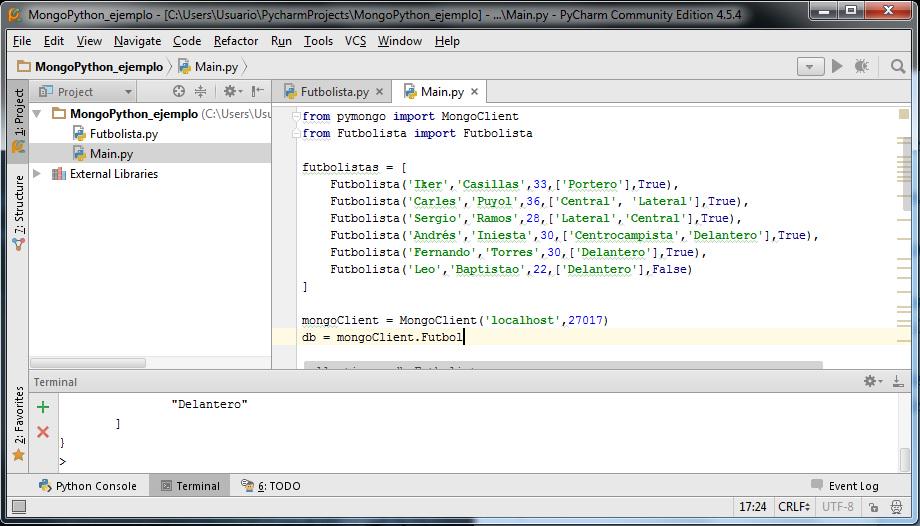
Task: Open the VCS menu
Action: 356,41
